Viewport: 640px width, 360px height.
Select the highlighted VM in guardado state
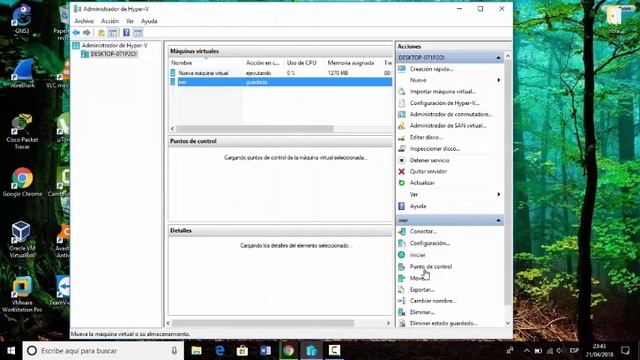click(x=280, y=82)
